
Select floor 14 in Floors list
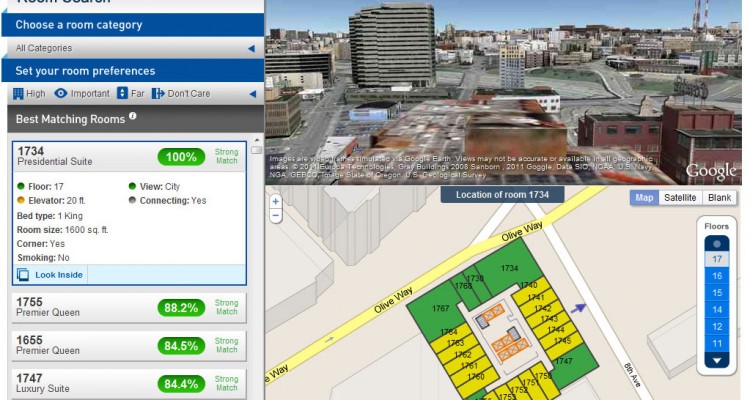click(716, 310)
